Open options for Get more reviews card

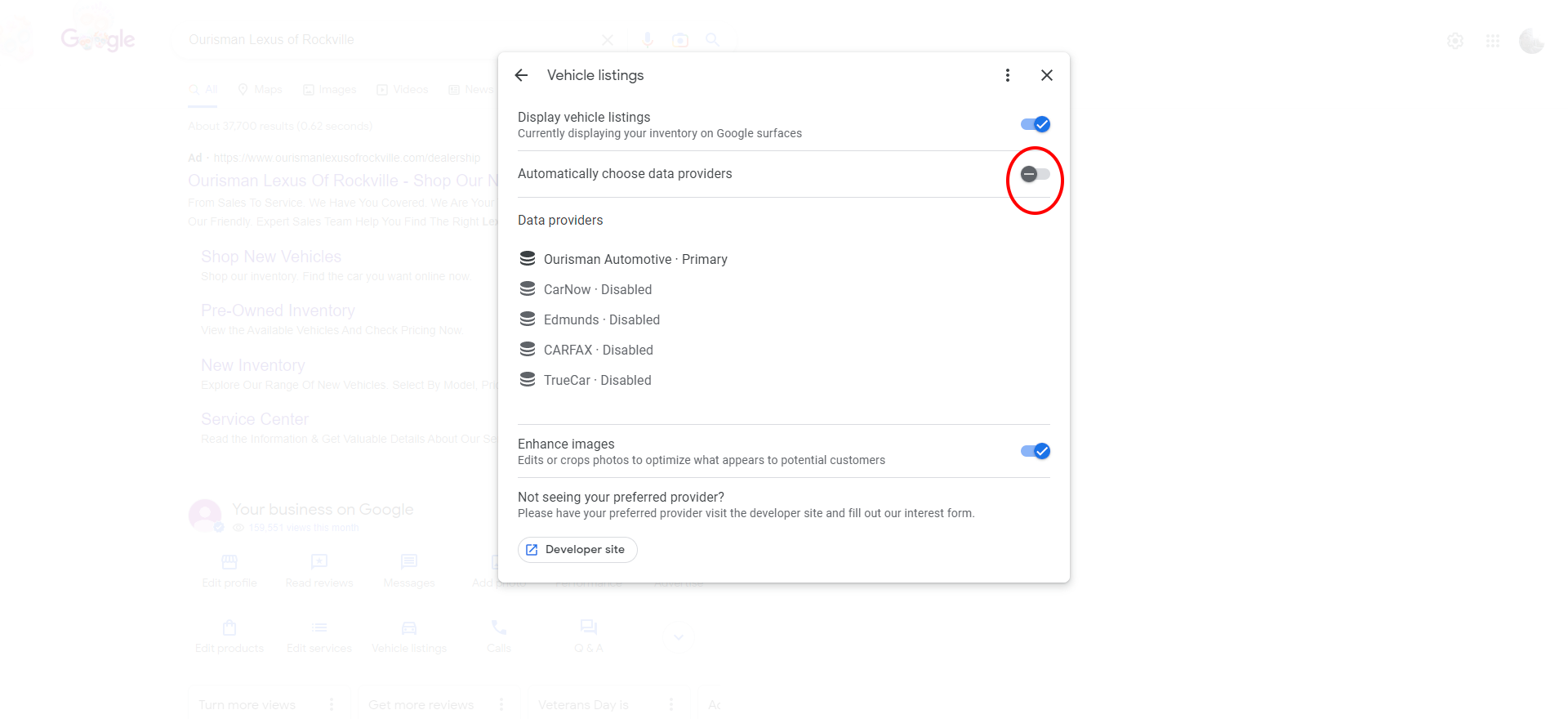(x=501, y=704)
